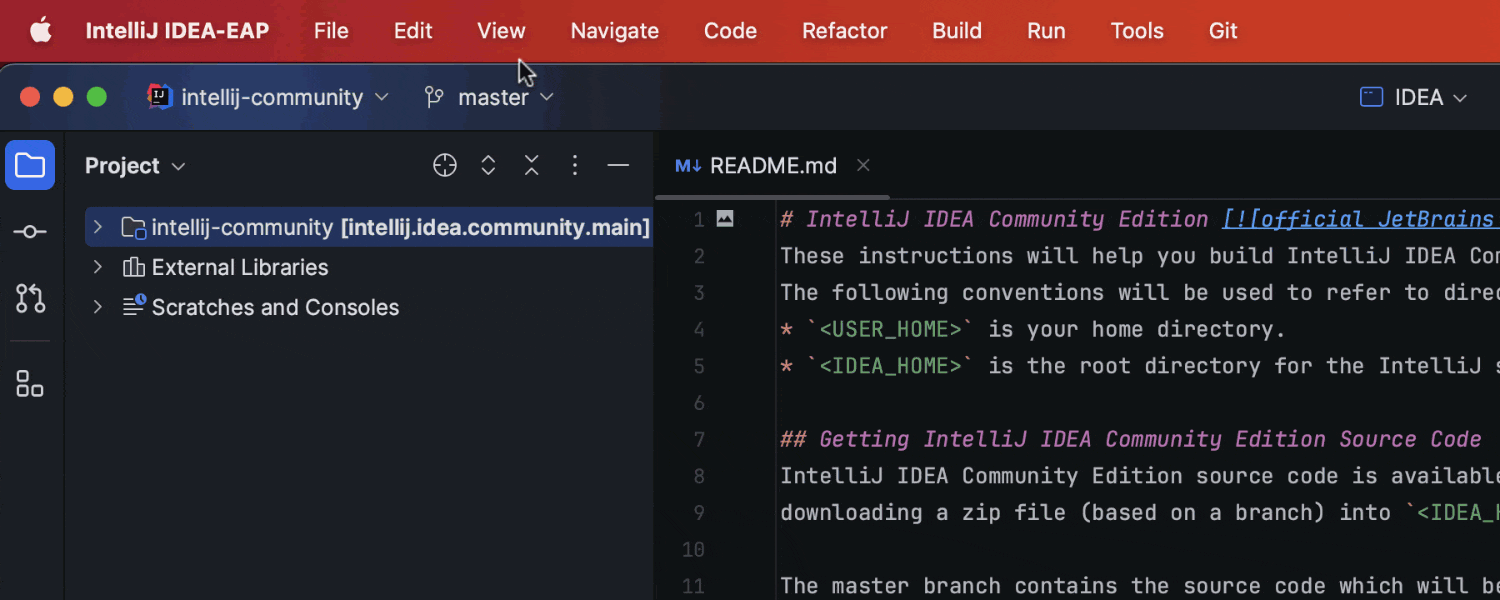This screenshot has height=600, width=1500.
Task: Hide the Project tool window with minus icon
Action: click(x=618, y=165)
